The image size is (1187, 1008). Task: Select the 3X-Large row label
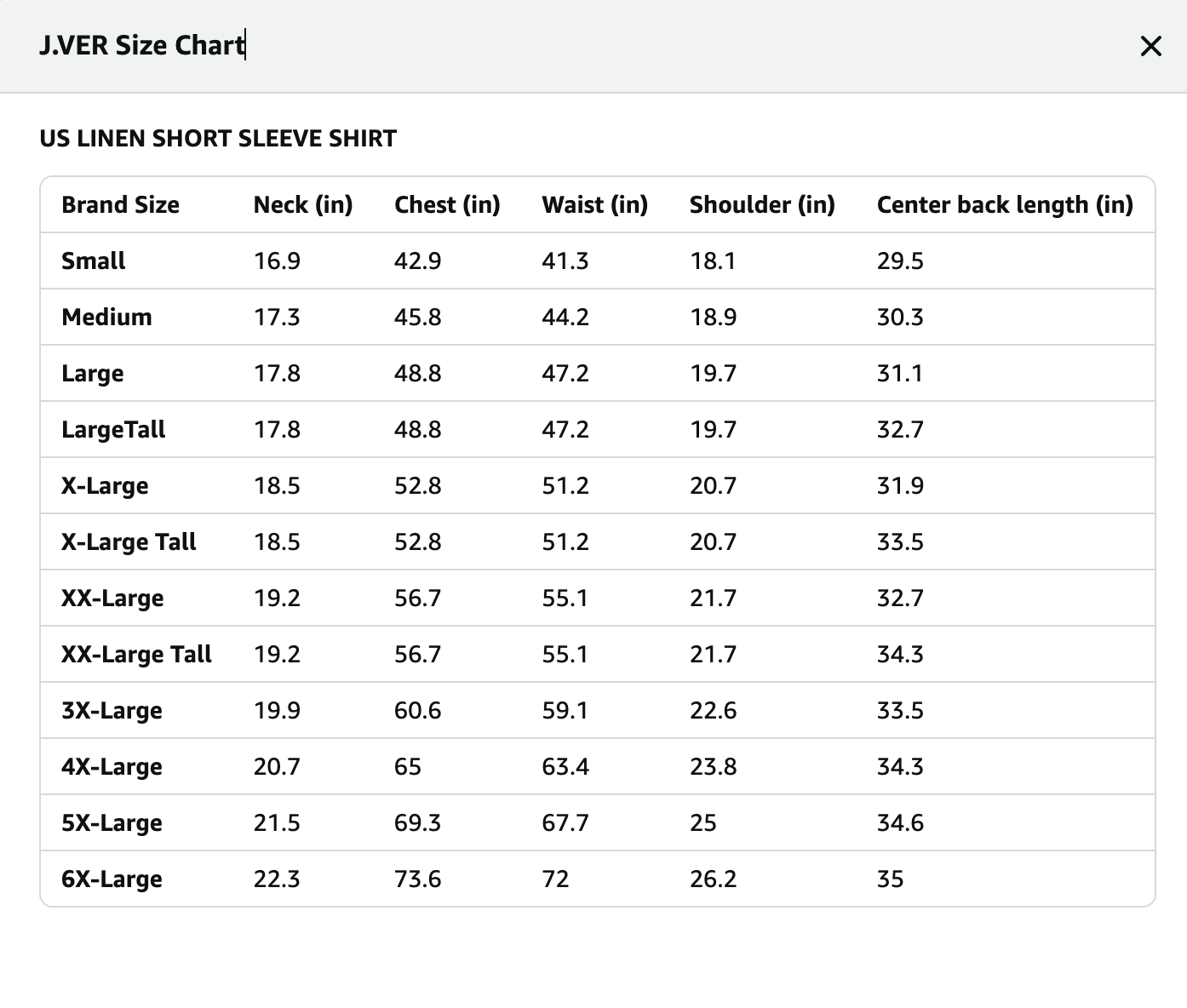pyautogui.click(x=112, y=711)
